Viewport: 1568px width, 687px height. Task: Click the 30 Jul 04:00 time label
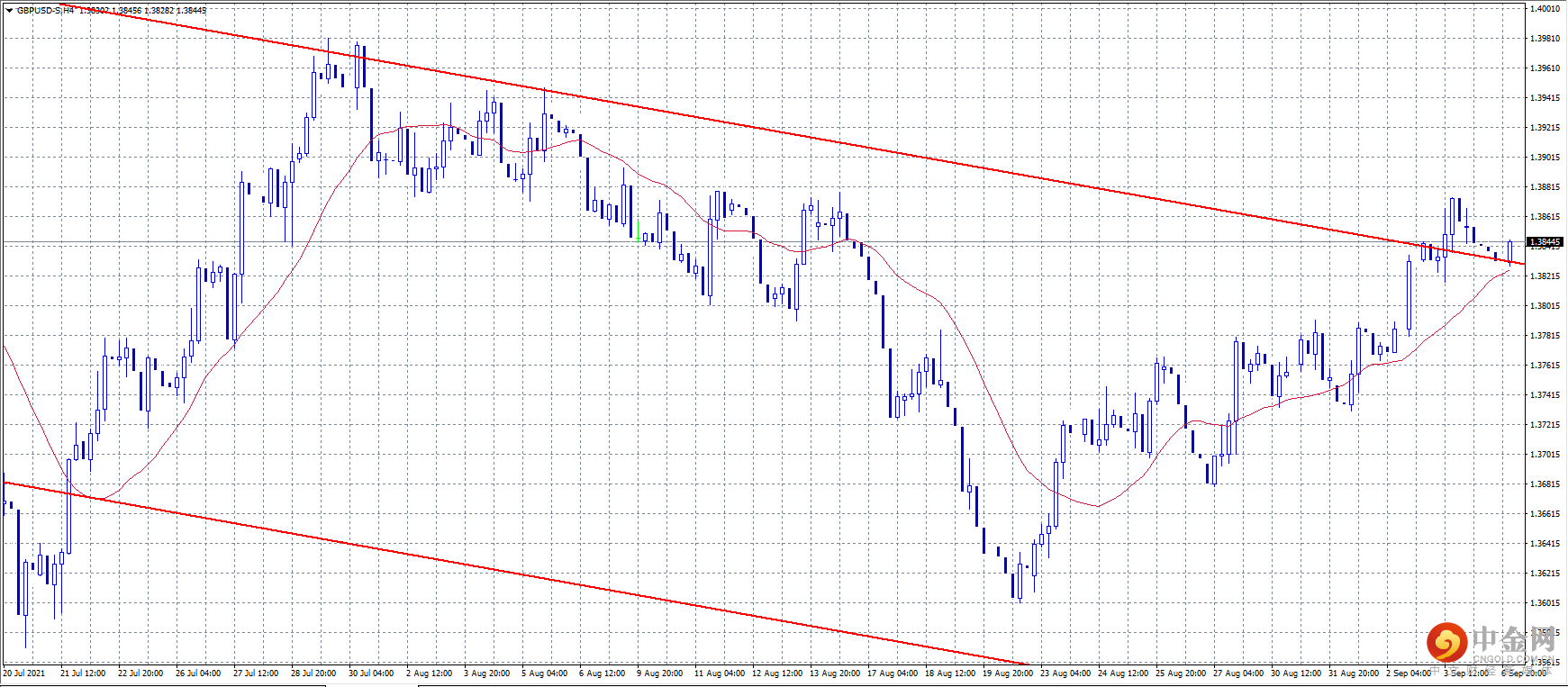(x=371, y=673)
